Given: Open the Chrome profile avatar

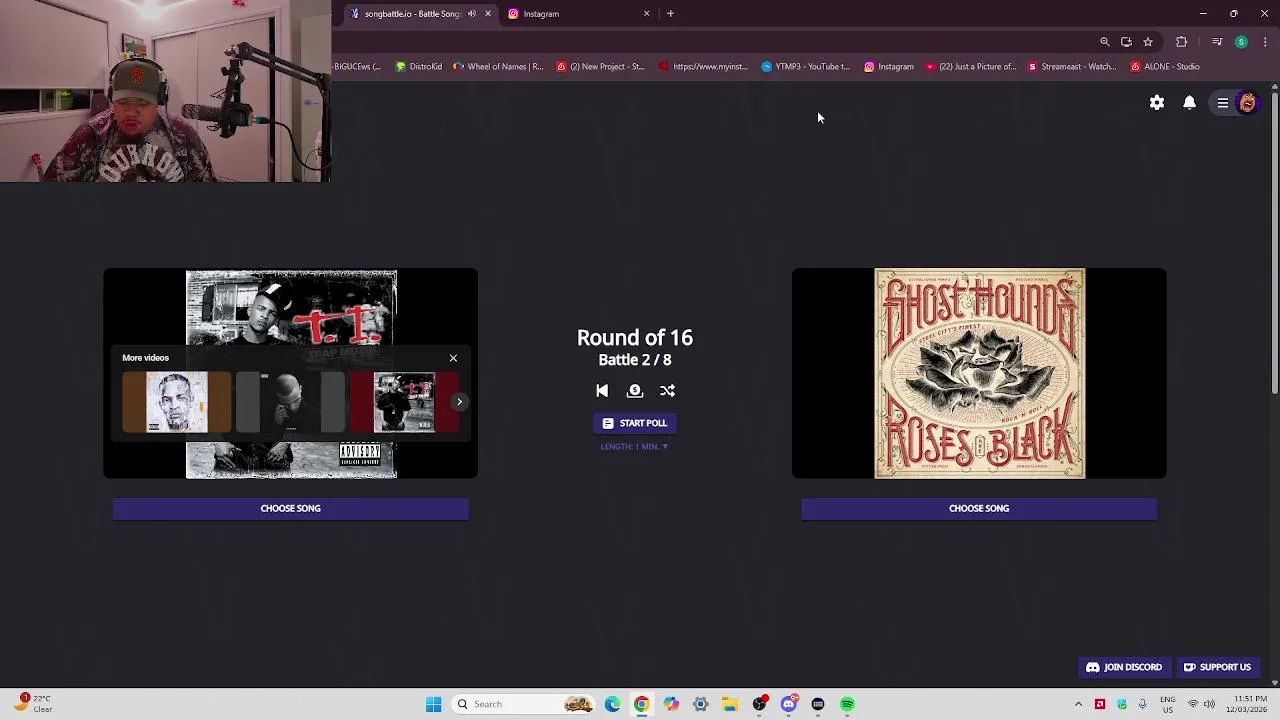Looking at the screenshot, I should pyautogui.click(x=1241, y=42).
